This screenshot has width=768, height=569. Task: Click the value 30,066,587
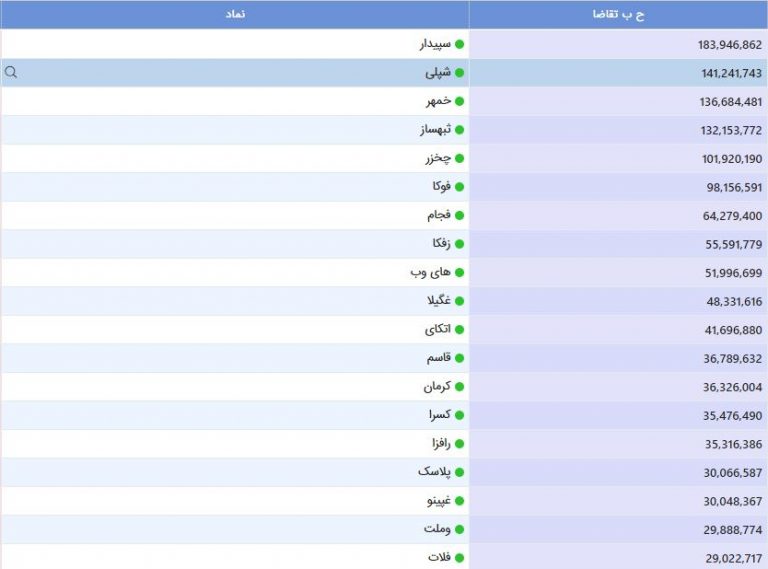(733, 473)
